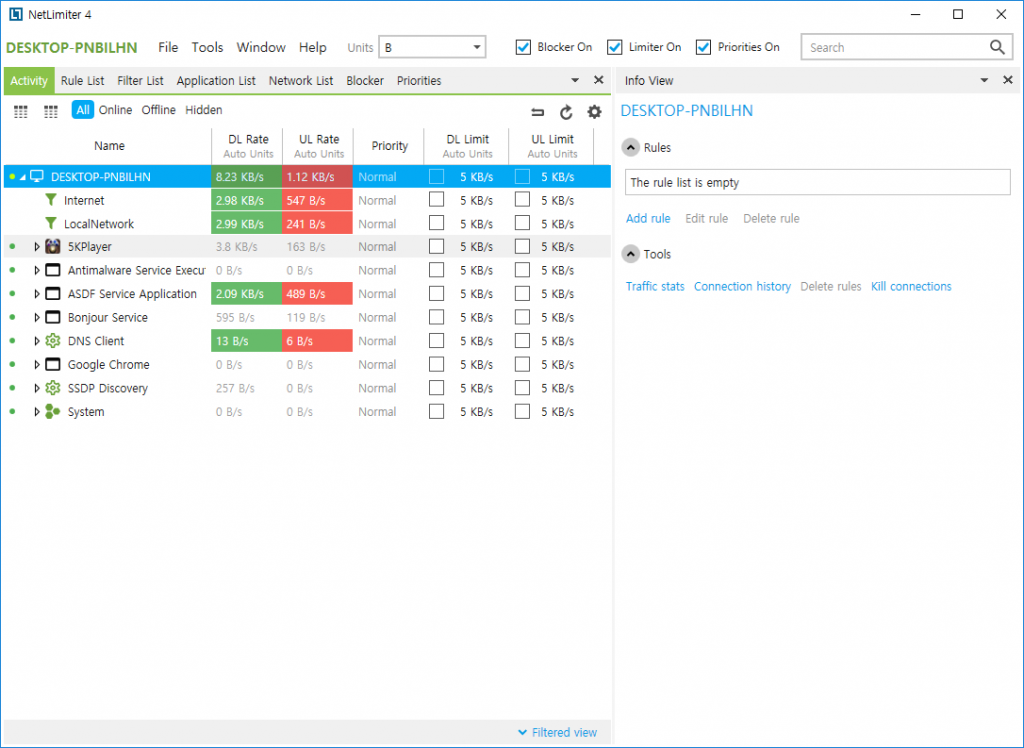The height and width of the screenshot is (748, 1024).
Task: Open the Tools menu
Action: [207, 47]
